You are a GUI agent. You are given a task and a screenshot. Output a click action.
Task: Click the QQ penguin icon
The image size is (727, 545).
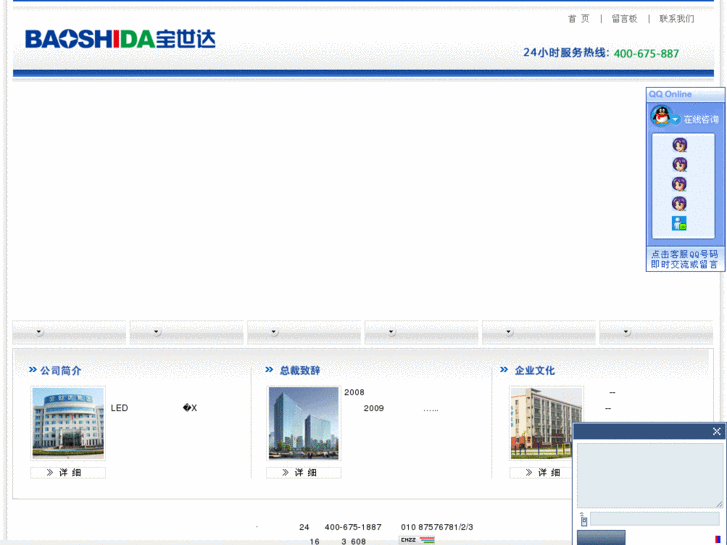(x=661, y=116)
